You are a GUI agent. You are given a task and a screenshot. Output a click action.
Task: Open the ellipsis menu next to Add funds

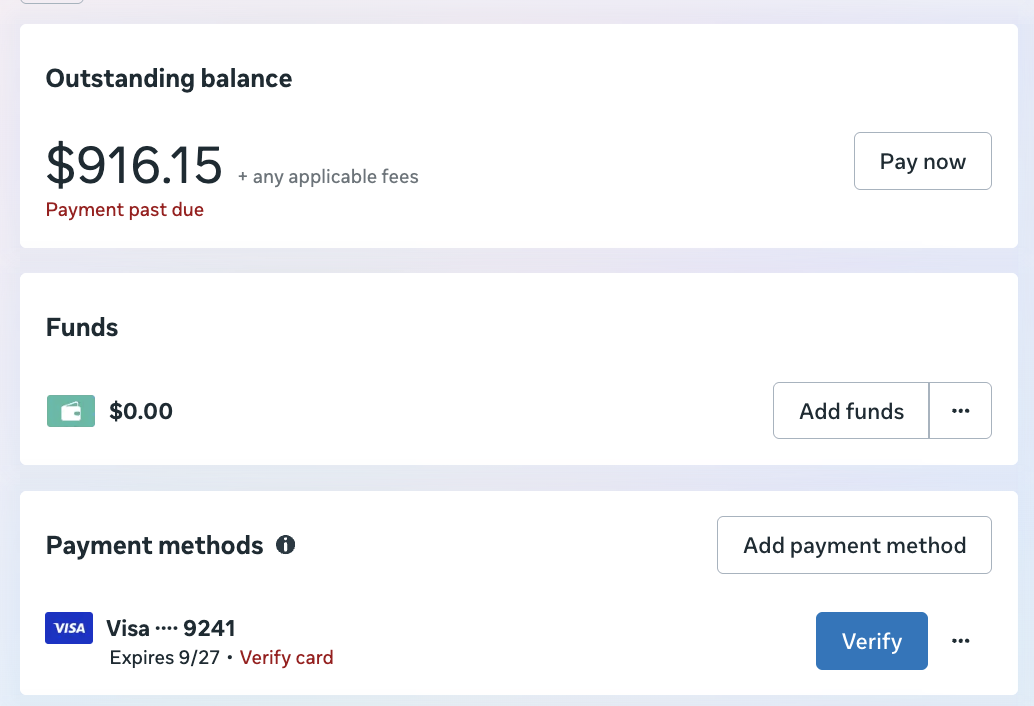tap(960, 410)
